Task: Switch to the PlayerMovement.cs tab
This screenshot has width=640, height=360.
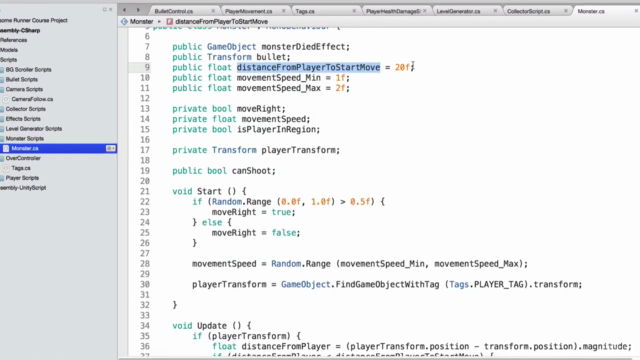Action: (x=249, y=11)
